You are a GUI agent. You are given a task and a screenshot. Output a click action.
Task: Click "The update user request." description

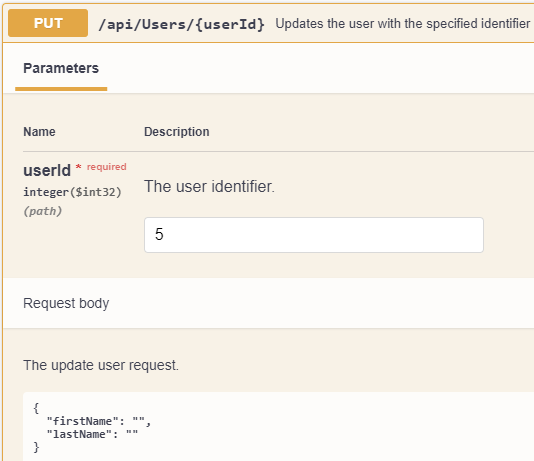(x=101, y=365)
